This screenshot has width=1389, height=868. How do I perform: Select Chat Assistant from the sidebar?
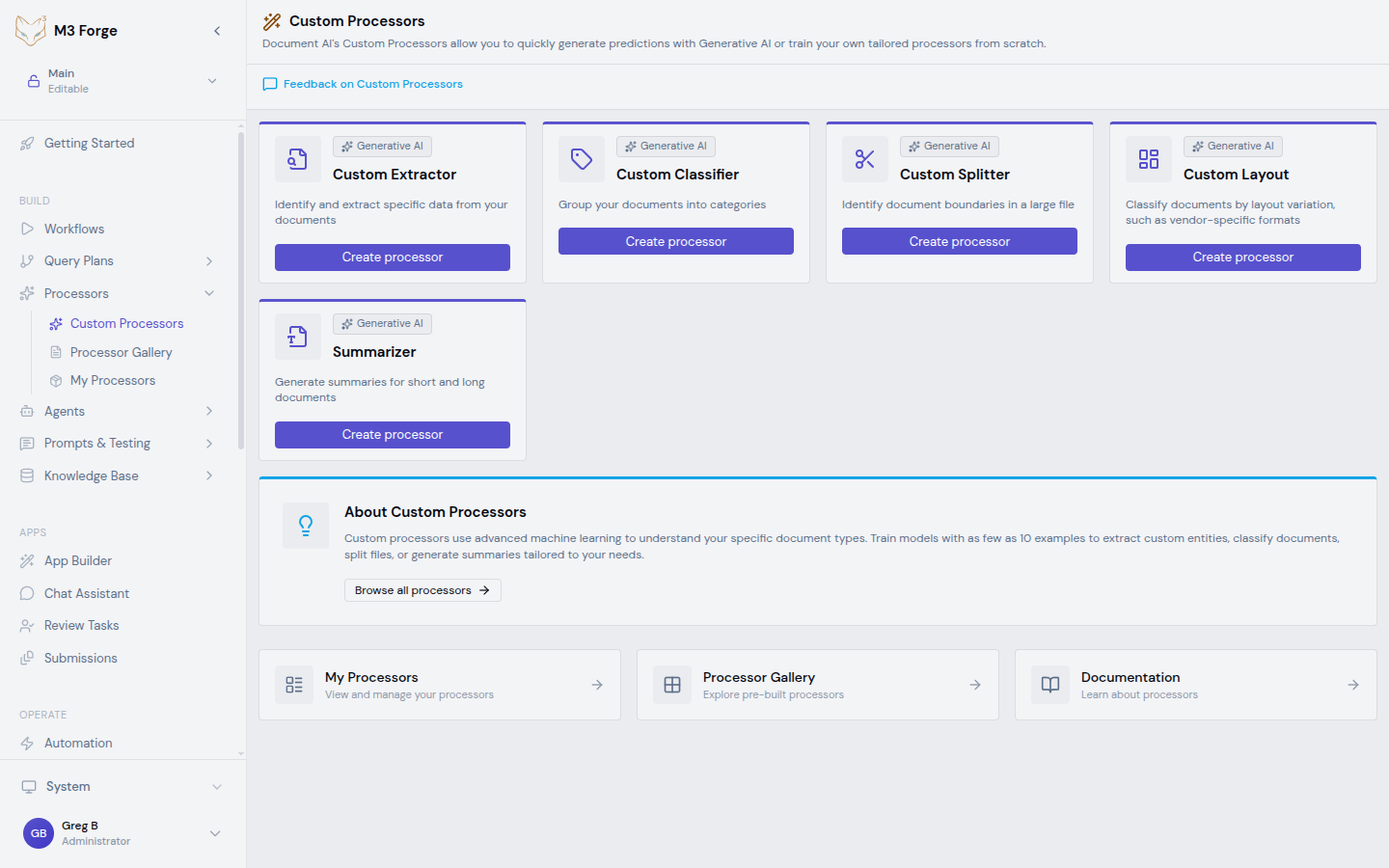(x=87, y=593)
